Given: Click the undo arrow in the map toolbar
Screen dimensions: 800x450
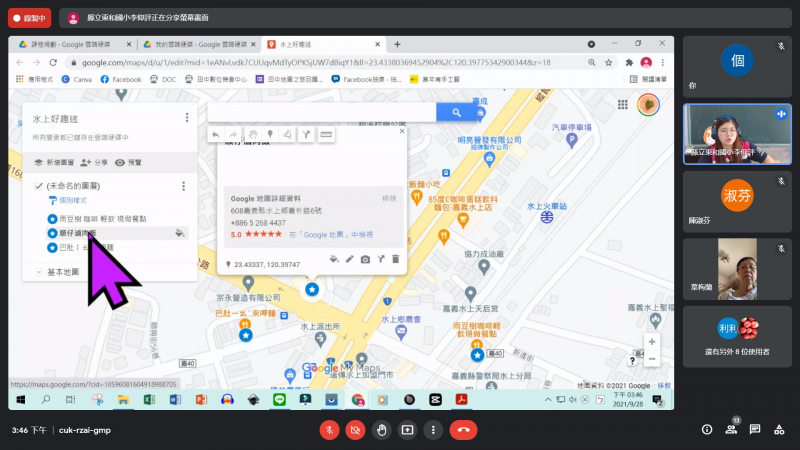Looking at the screenshot, I should coord(216,135).
